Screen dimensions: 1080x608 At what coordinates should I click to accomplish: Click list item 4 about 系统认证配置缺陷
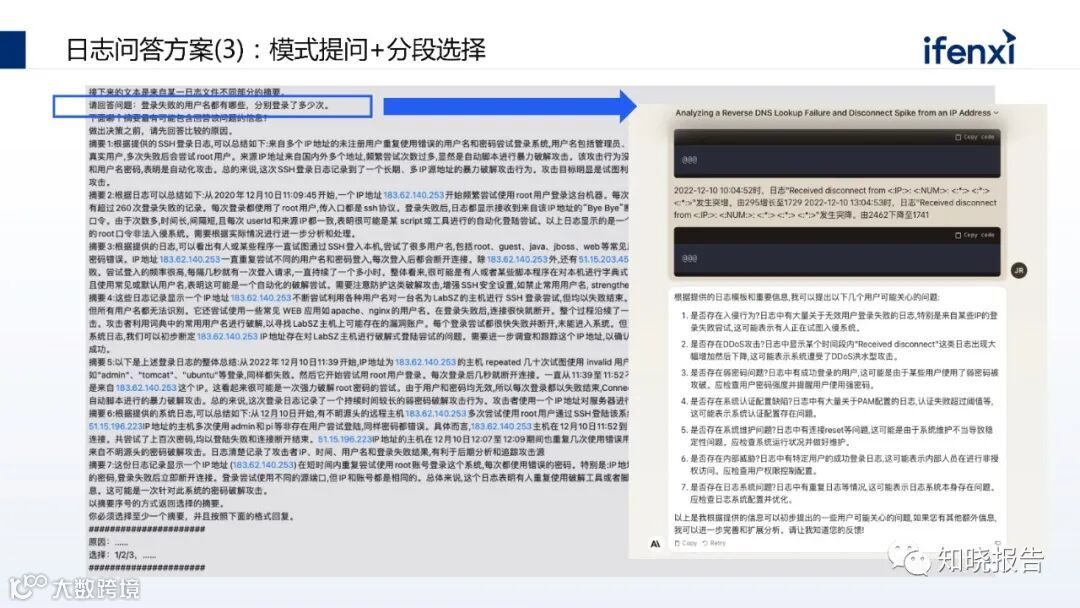pos(838,407)
